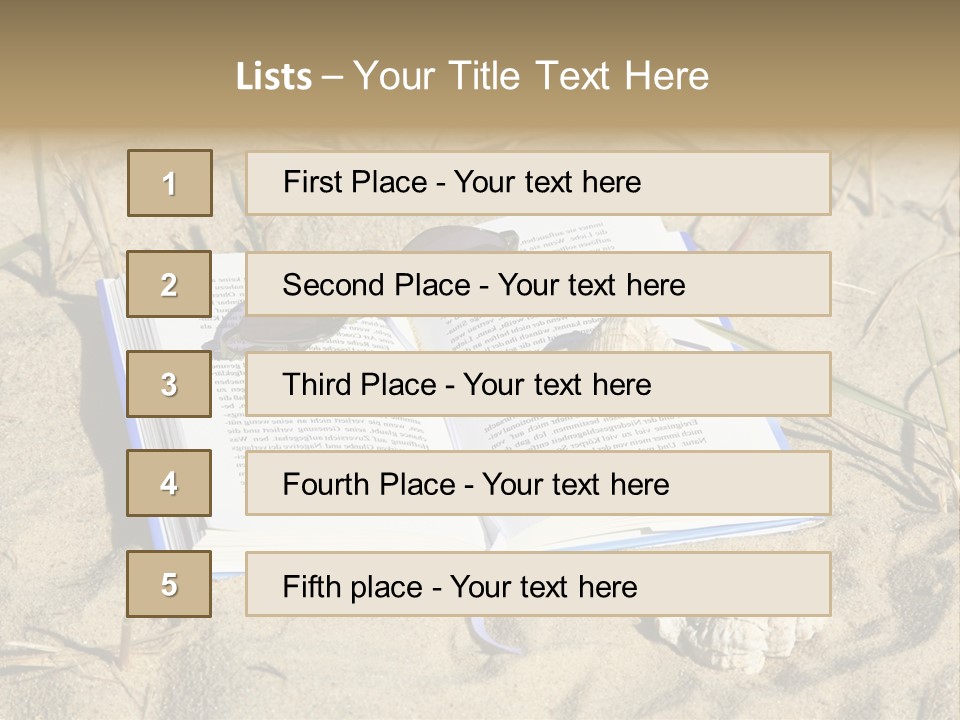The width and height of the screenshot is (960, 720).
Task: Click the "Fourth Place" text box
Action: (x=538, y=483)
